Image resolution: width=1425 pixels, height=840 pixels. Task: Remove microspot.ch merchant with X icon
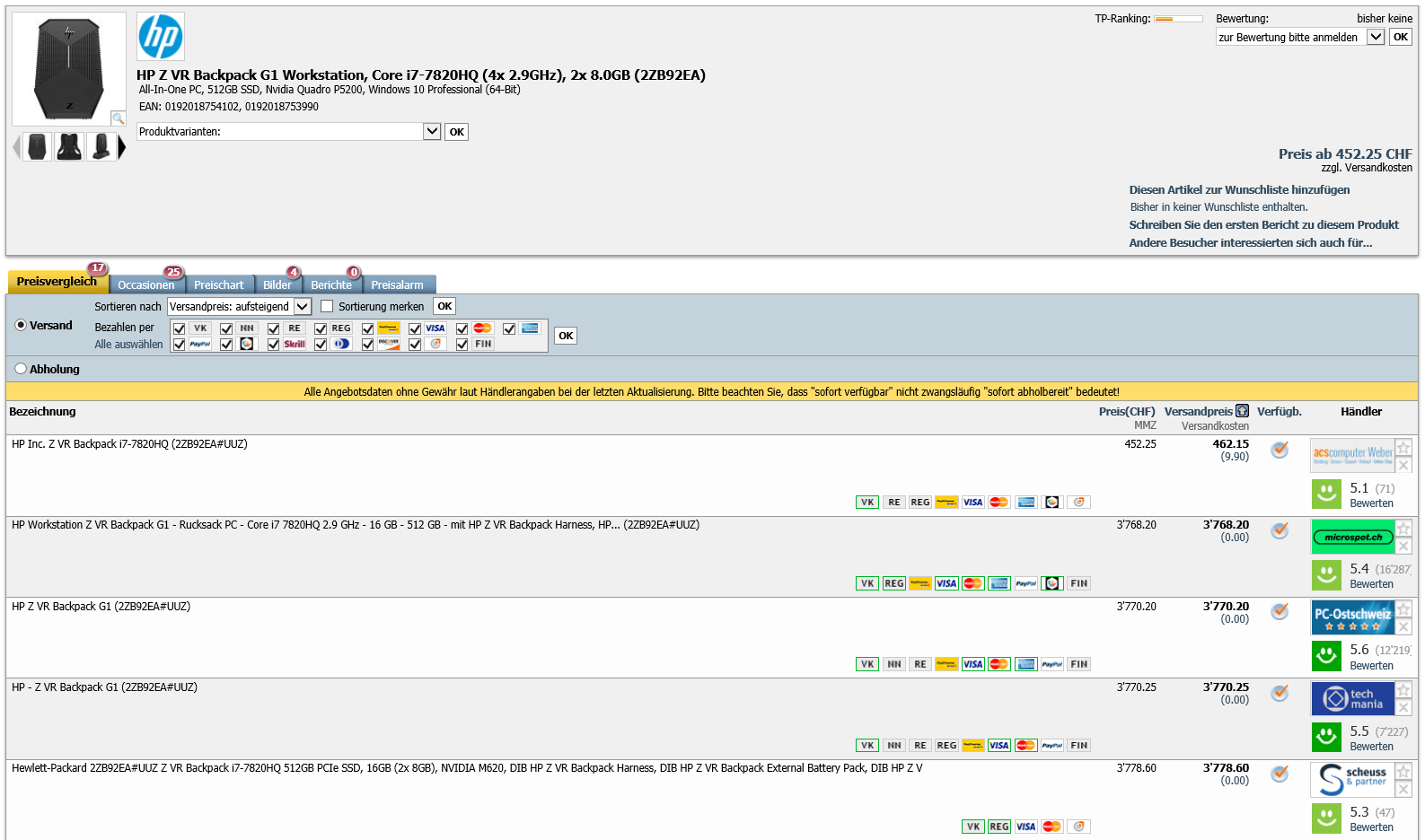(1403, 547)
